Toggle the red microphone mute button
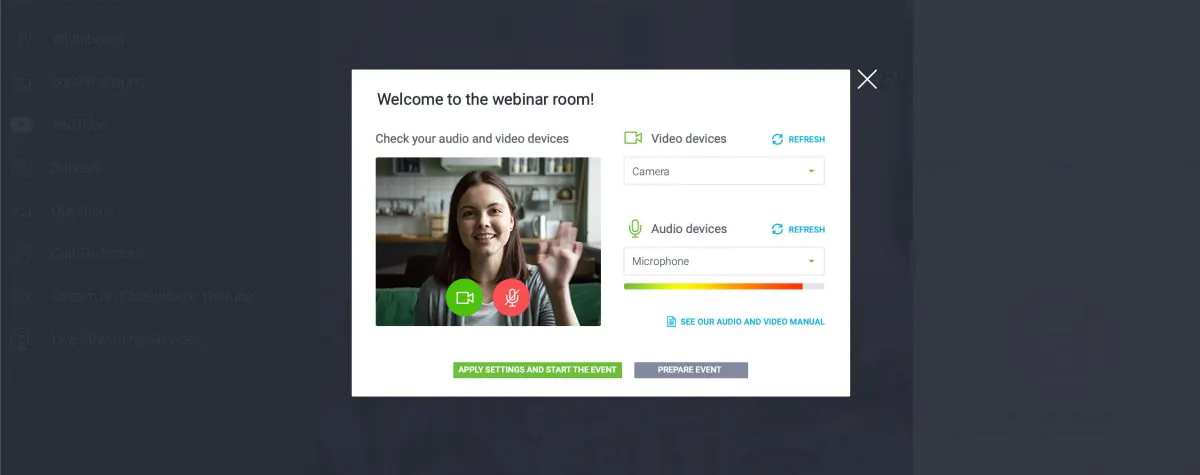 pos(512,297)
